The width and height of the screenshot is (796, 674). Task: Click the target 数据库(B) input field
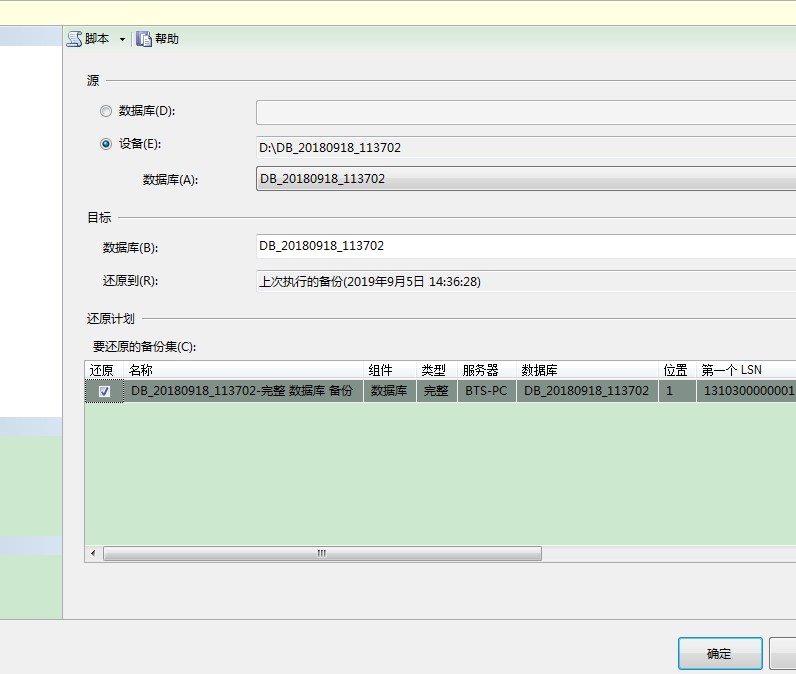click(526, 246)
